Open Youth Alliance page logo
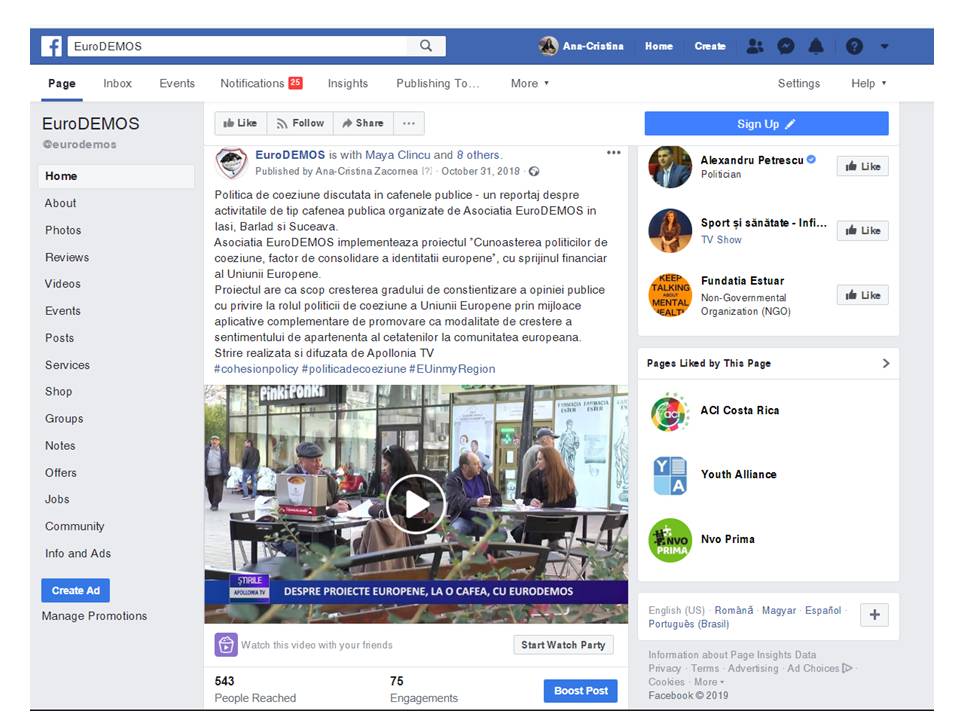The height and width of the screenshot is (720, 960). (670, 476)
